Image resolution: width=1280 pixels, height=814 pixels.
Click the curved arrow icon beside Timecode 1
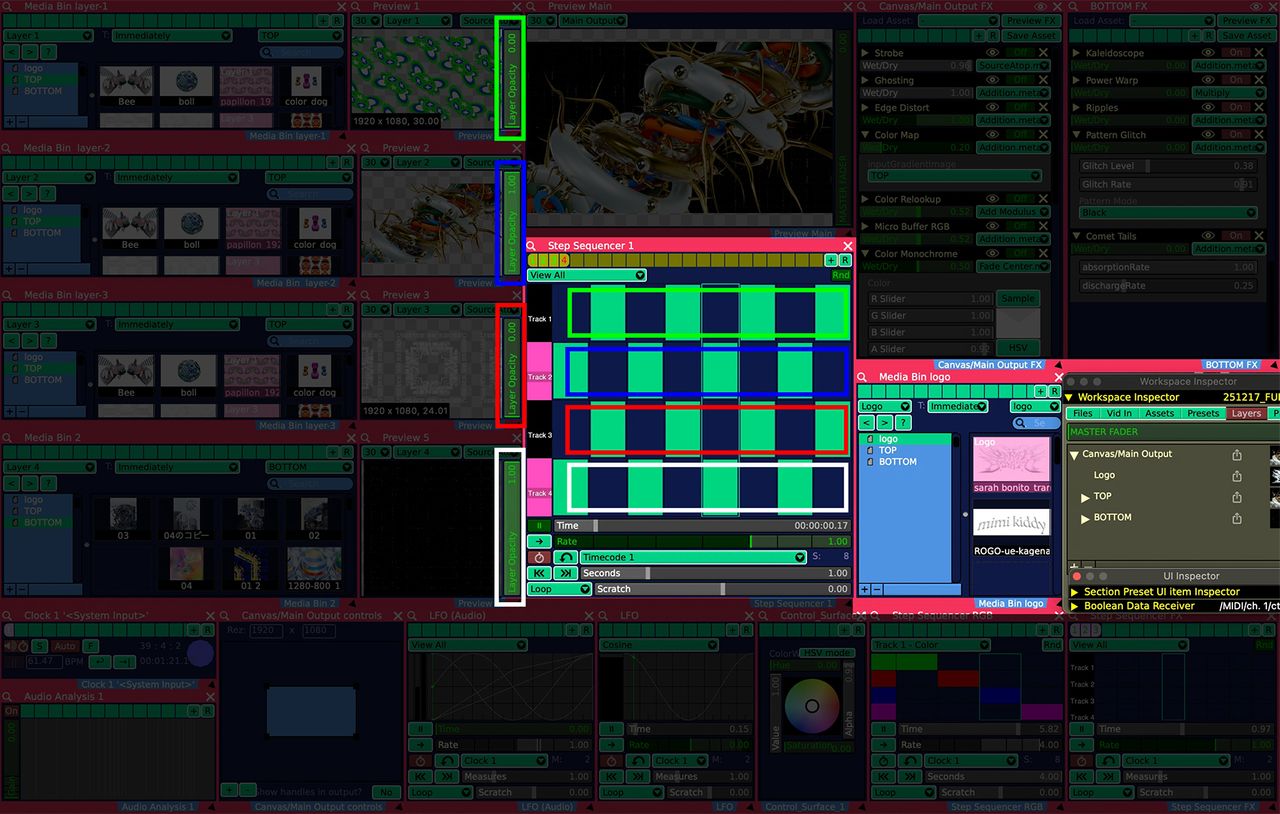pyautogui.click(x=566, y=557)
